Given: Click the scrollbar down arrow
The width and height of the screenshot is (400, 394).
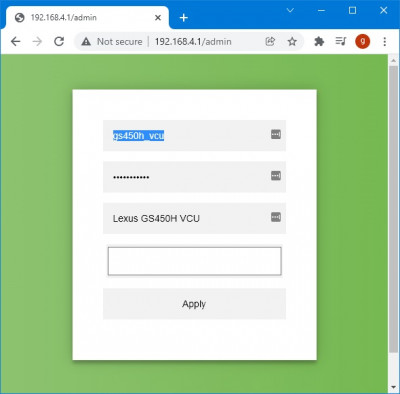Looking at the screenshot, I should pos(393,388).
